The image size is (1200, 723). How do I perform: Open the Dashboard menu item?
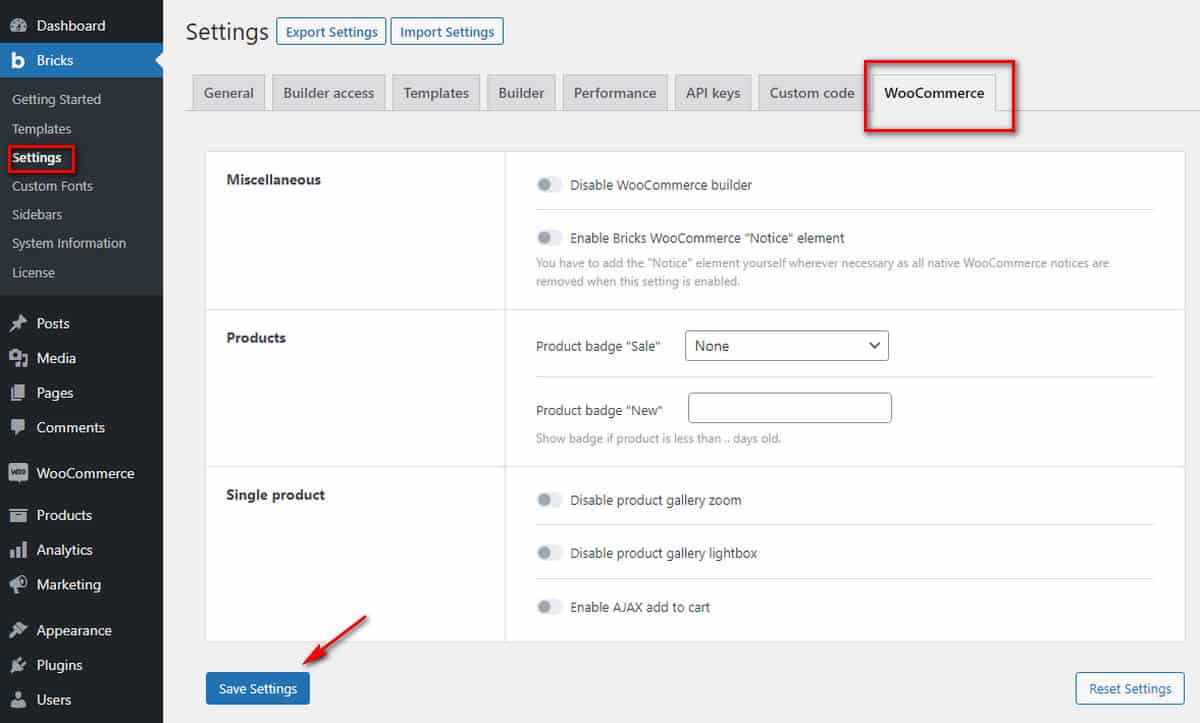pyautogui.click(x=81, y=25)
